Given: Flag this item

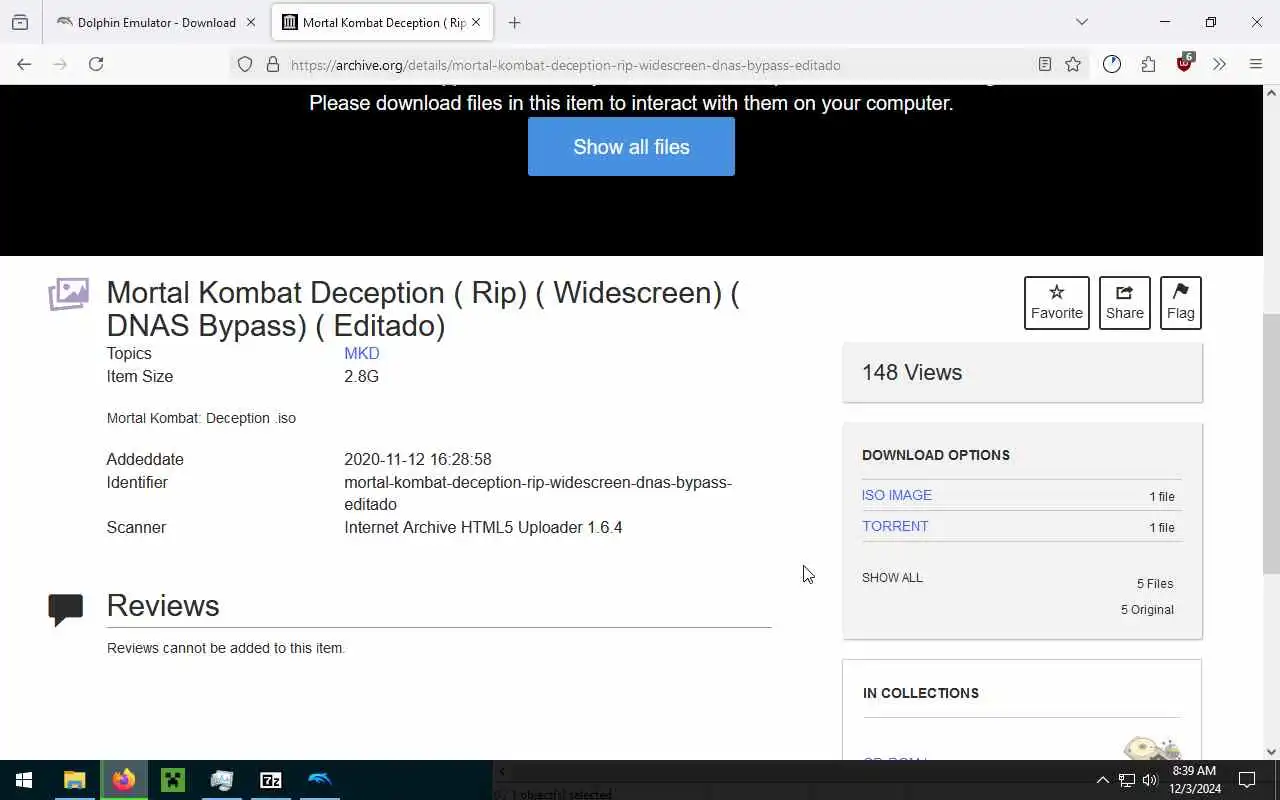Looking at the screenshot, I should pyautogui.click(x=1180, y=302).
